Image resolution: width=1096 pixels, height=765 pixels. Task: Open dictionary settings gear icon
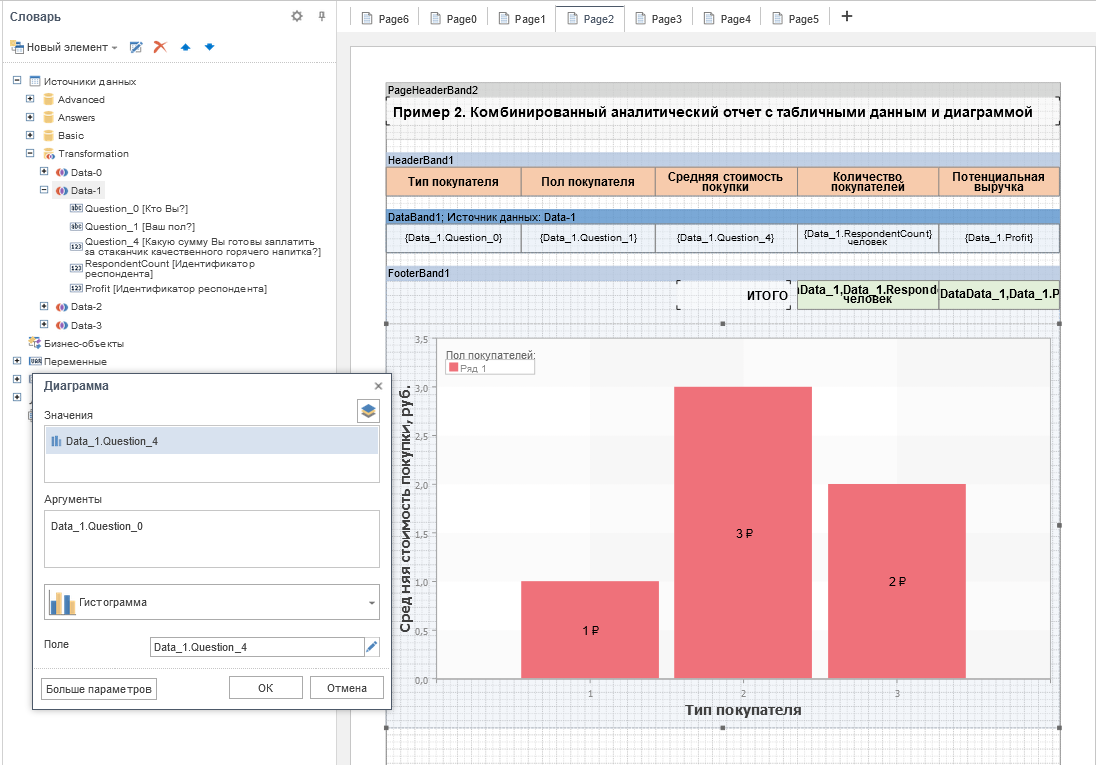pos(296,16)
